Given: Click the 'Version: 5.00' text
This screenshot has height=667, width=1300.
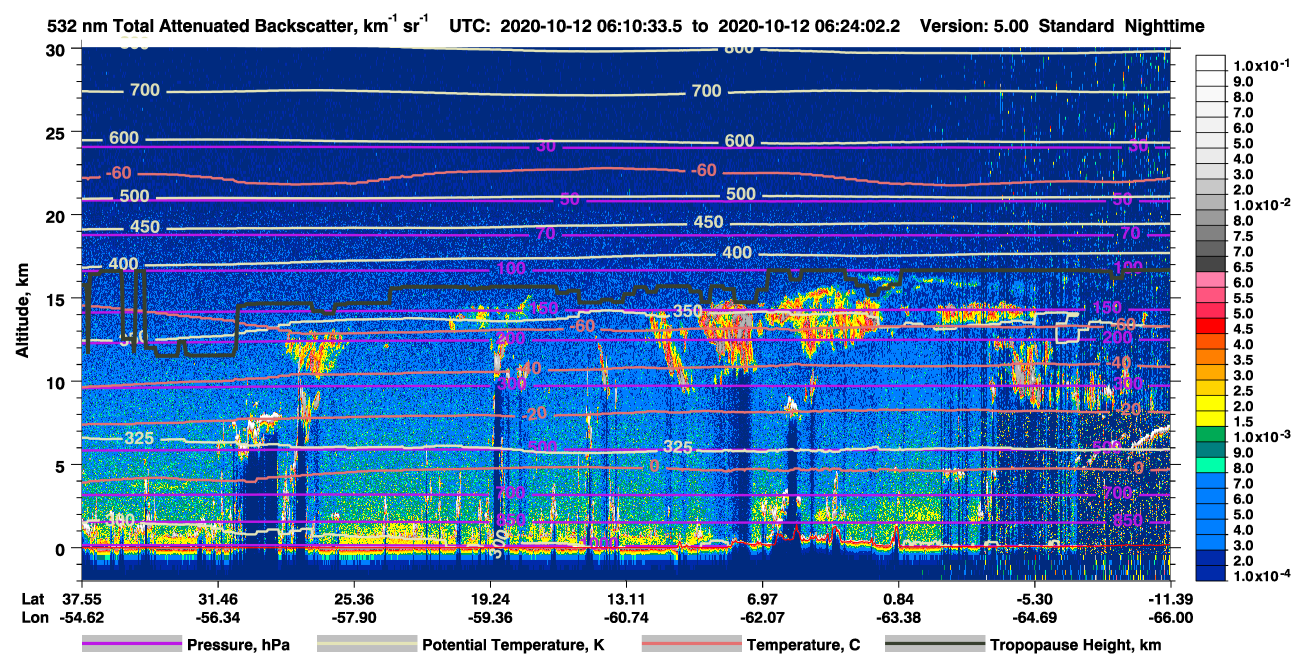Looking at the screenshot, I should click(973, 27).
